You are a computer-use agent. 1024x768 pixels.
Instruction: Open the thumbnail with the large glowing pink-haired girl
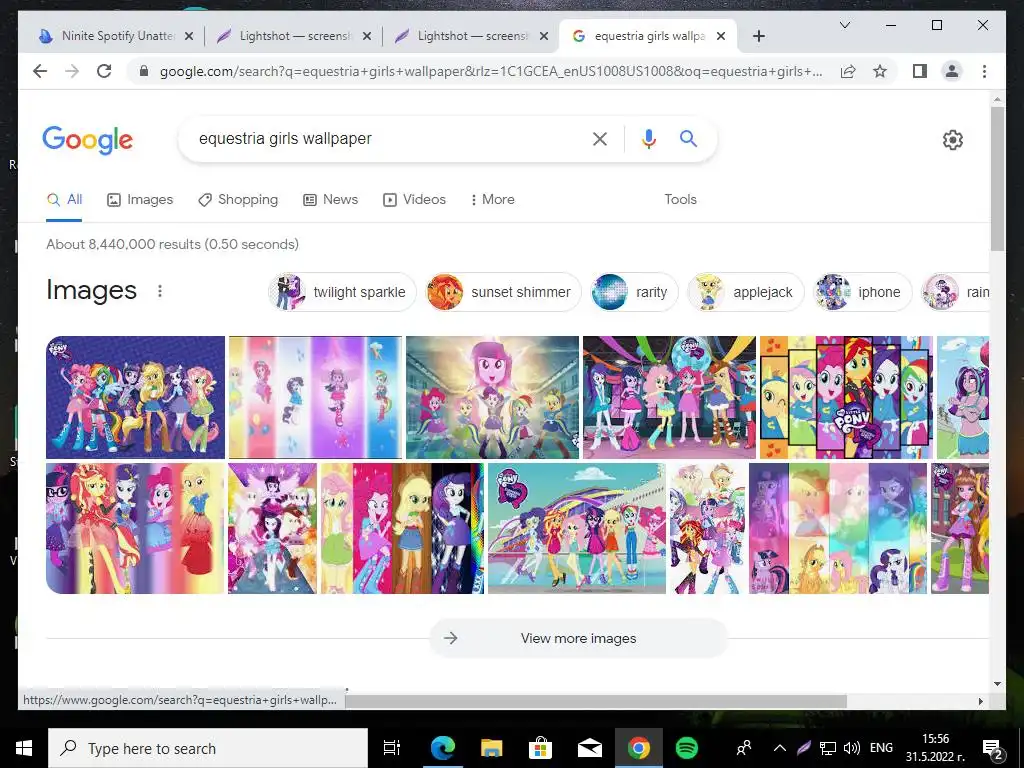coord(492,397)
